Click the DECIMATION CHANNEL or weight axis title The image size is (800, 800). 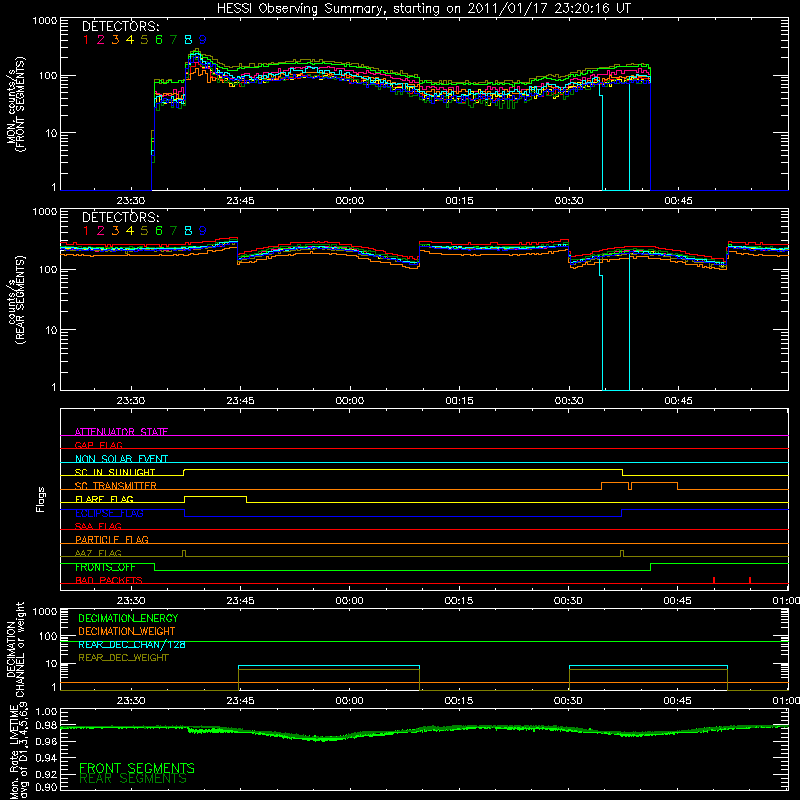coord(15,649)
